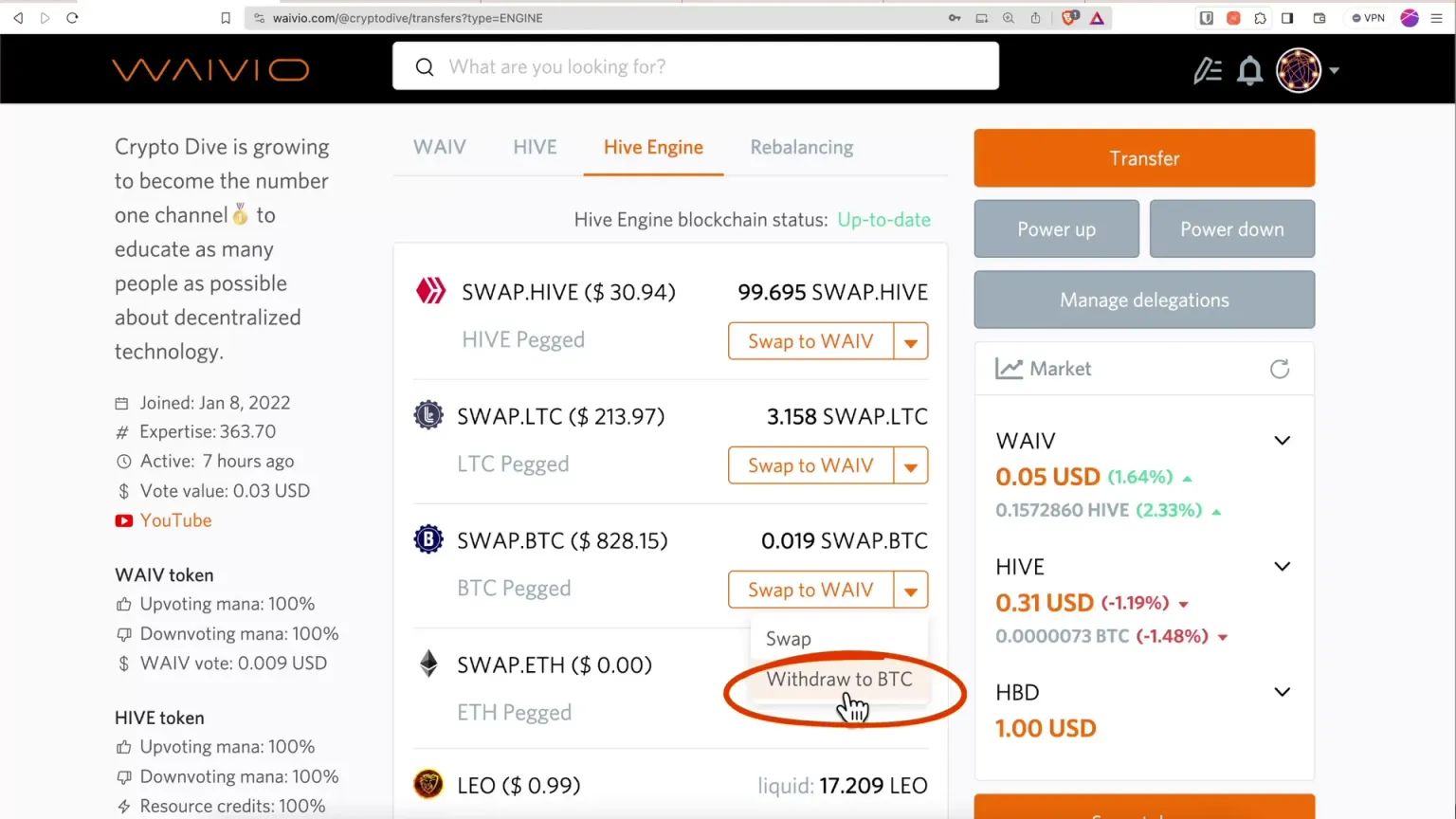Click the WAIVIO logo
Image resolution: width=1456 pixels, height=819 pixels.
(210, 68)
